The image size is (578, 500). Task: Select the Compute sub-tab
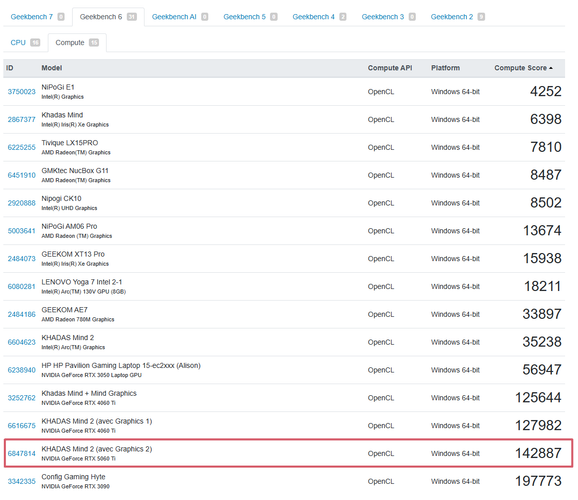pos(77,42)
